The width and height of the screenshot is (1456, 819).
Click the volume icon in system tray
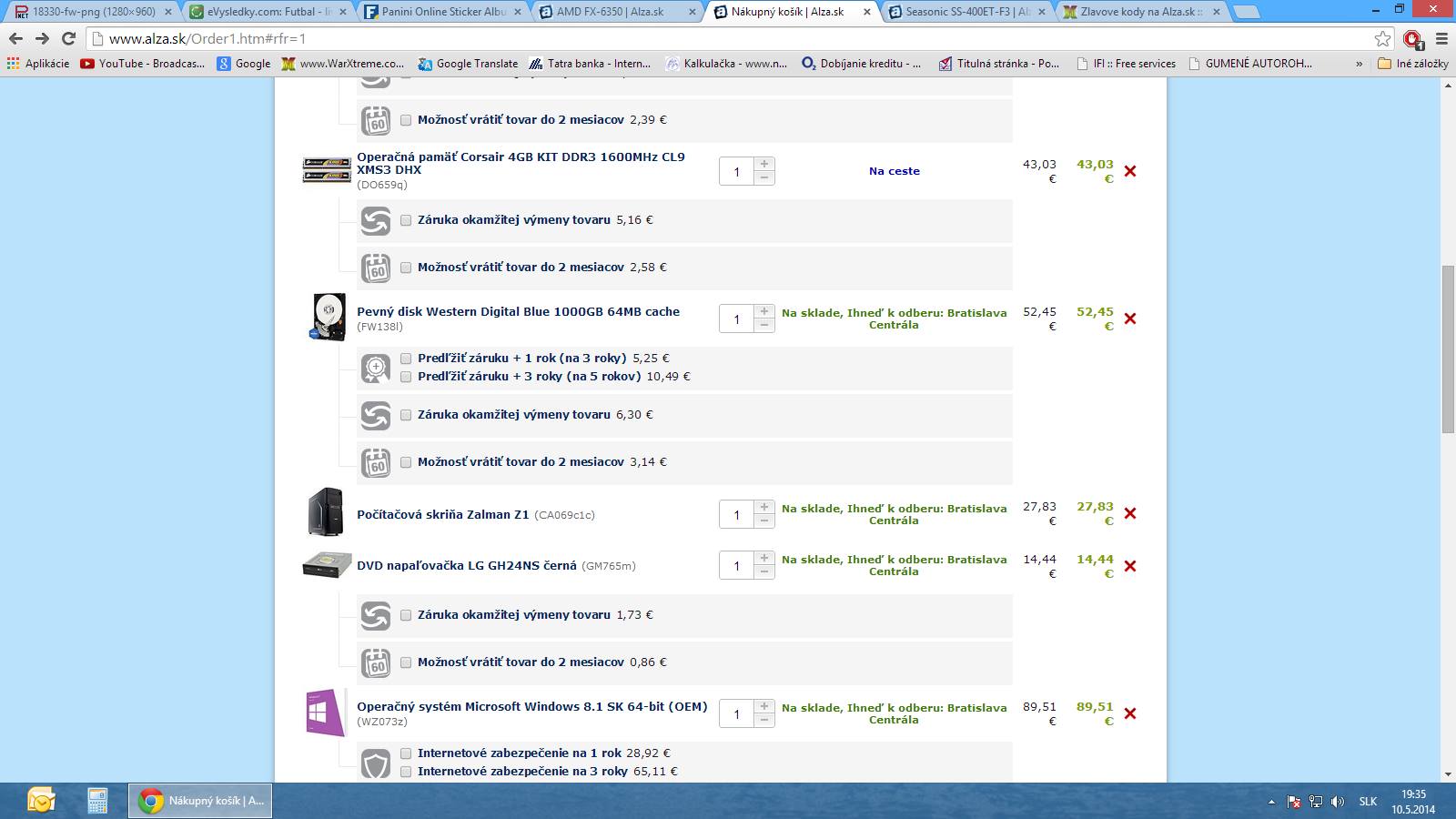1337,802
